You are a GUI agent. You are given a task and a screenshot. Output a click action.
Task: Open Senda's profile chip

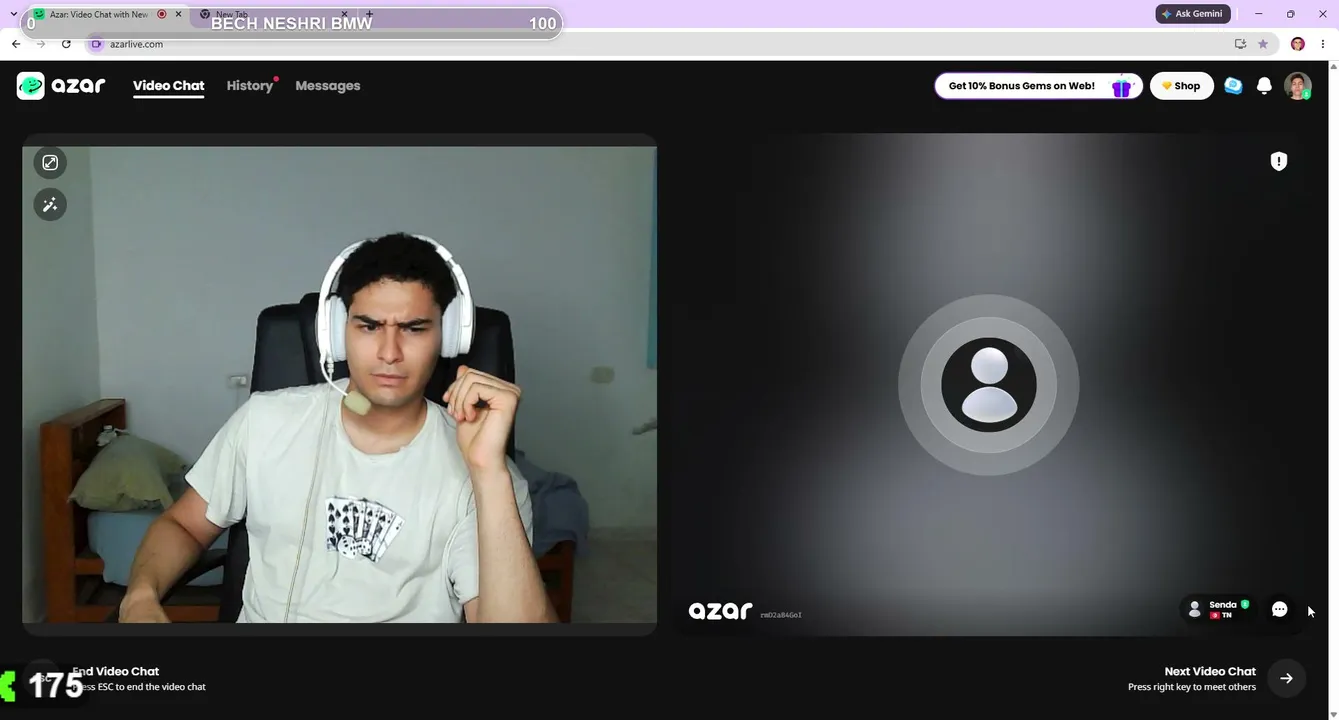(1218, 609)
